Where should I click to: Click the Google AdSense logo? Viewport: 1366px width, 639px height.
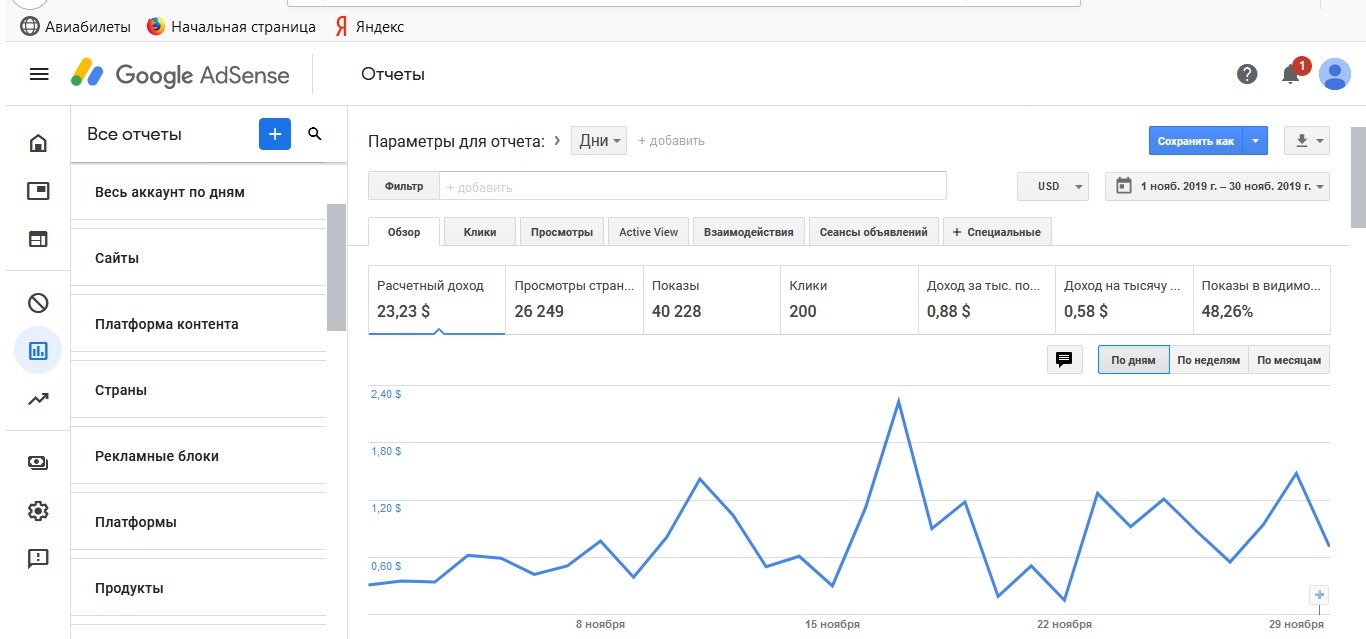pos(180,74)
